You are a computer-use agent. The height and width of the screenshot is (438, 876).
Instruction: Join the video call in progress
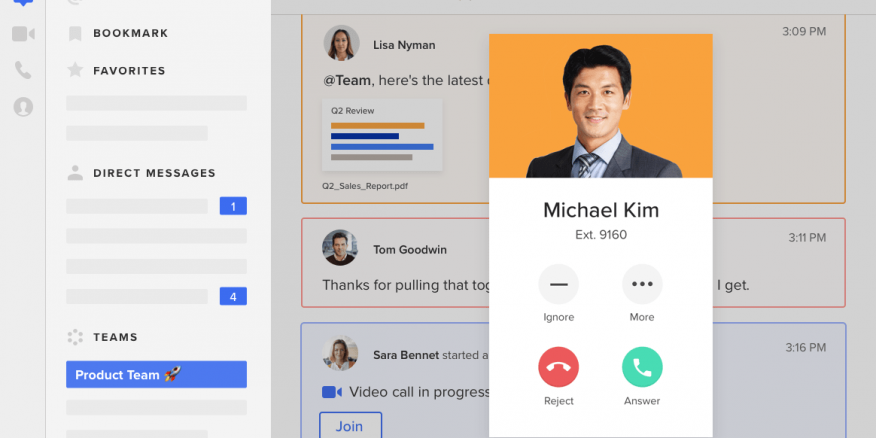point(349,426)
